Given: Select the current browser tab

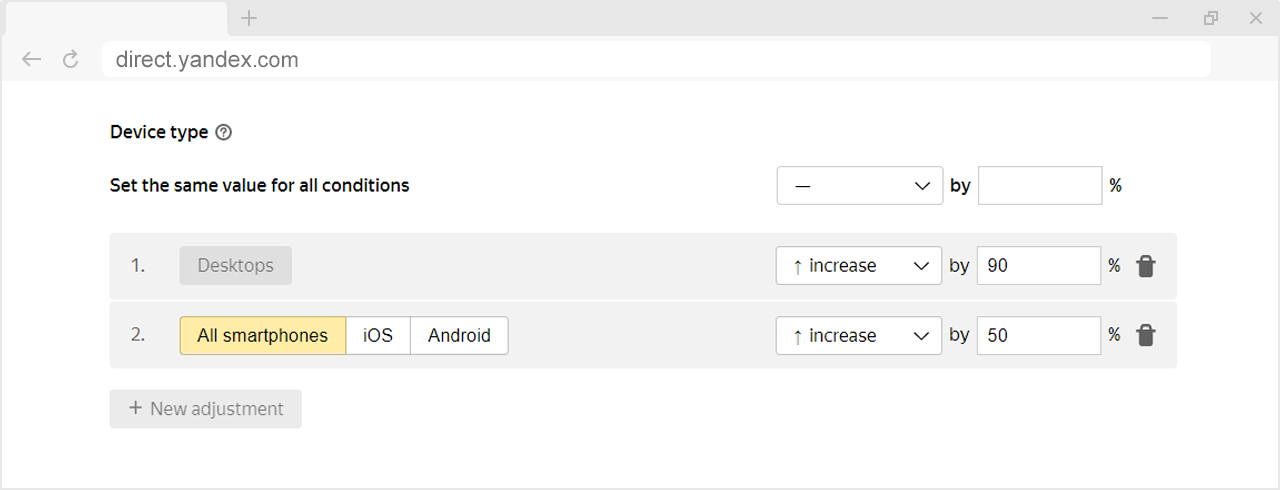Looking at the screenshot, I should click(x=114, y=18).
